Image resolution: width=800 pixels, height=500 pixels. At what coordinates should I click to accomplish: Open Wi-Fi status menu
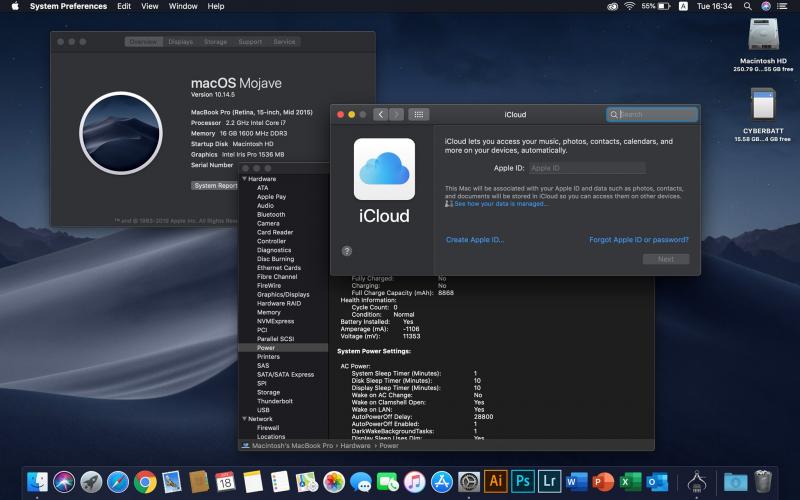(630, 6)
